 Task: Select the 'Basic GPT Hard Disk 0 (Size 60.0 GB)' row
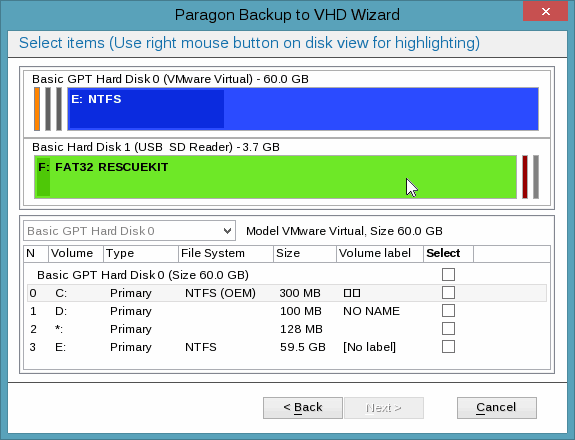pyautogui.click(x=287, y=275)
